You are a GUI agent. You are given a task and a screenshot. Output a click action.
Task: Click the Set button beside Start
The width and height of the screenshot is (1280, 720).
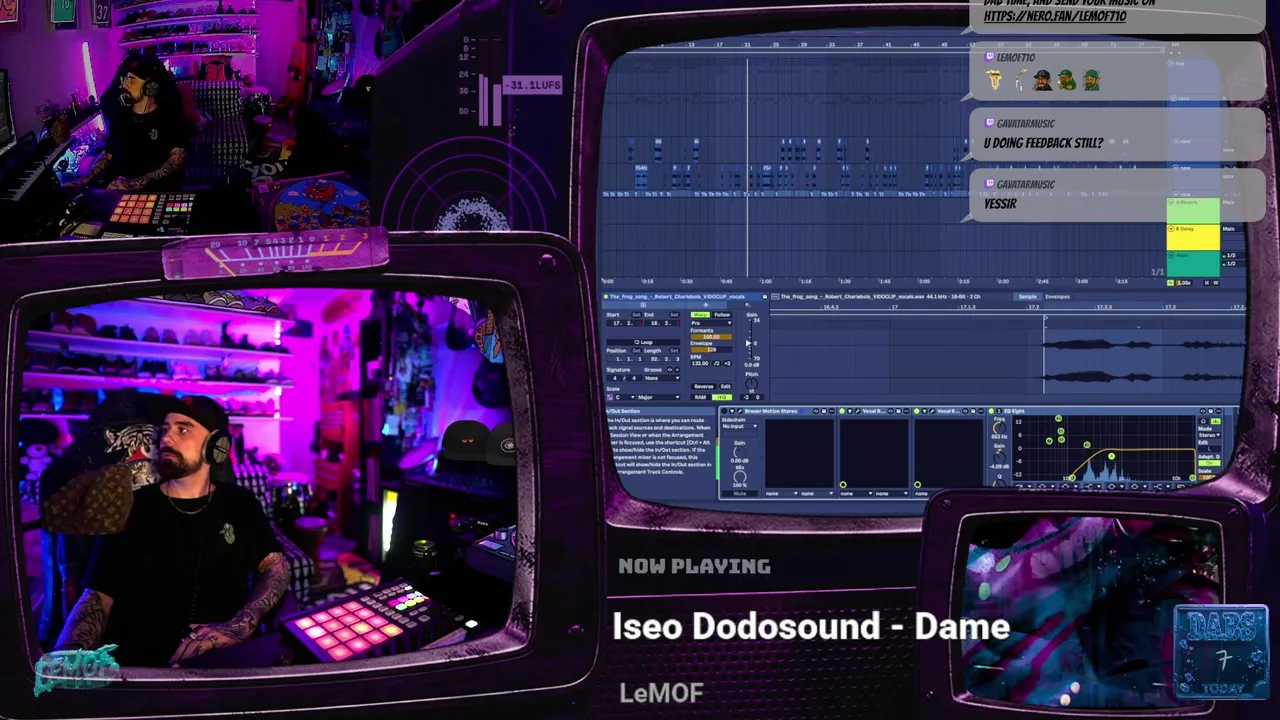click(x=636, y=315)
